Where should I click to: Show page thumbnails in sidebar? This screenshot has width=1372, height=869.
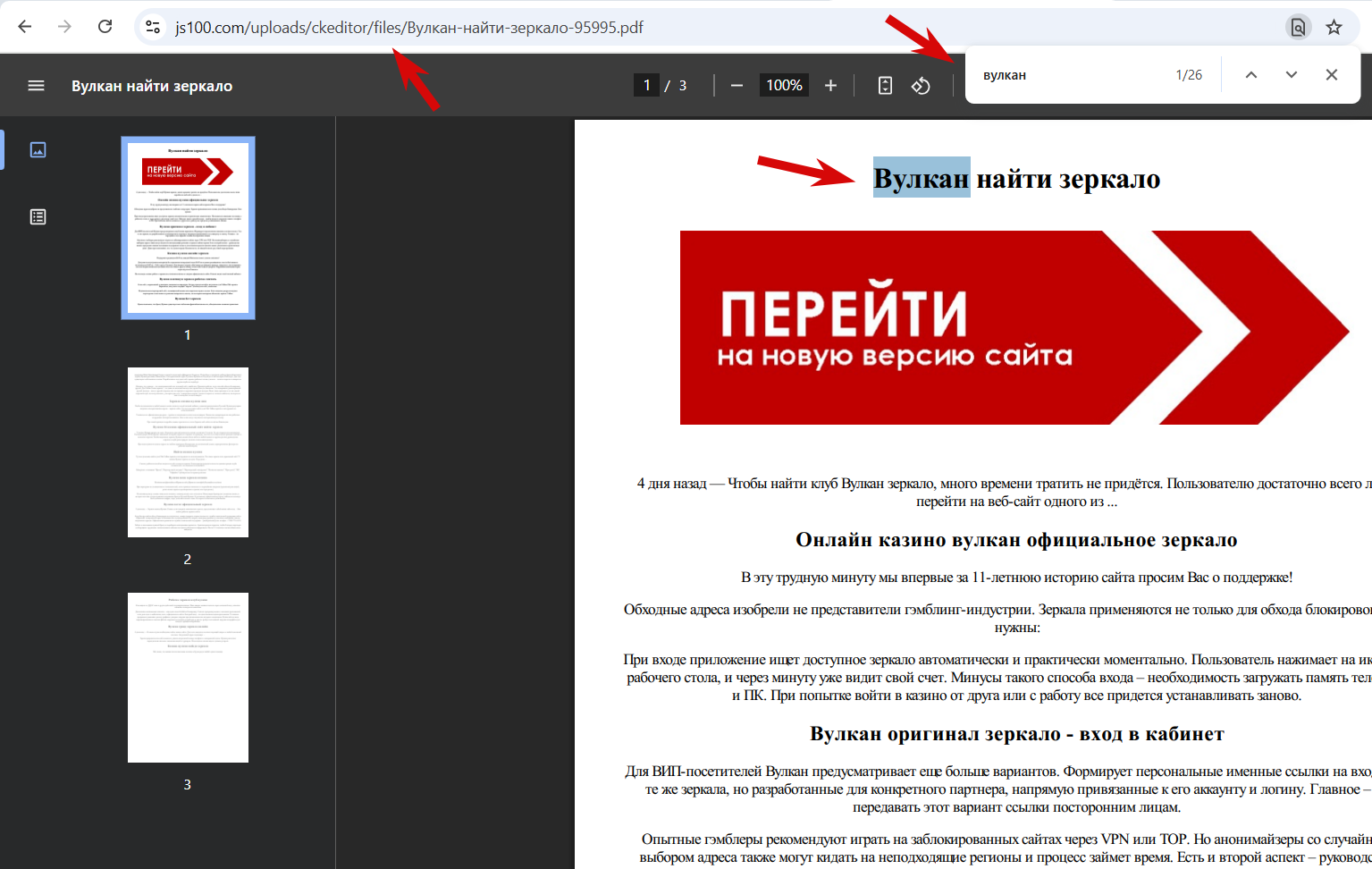pos(38,149)
